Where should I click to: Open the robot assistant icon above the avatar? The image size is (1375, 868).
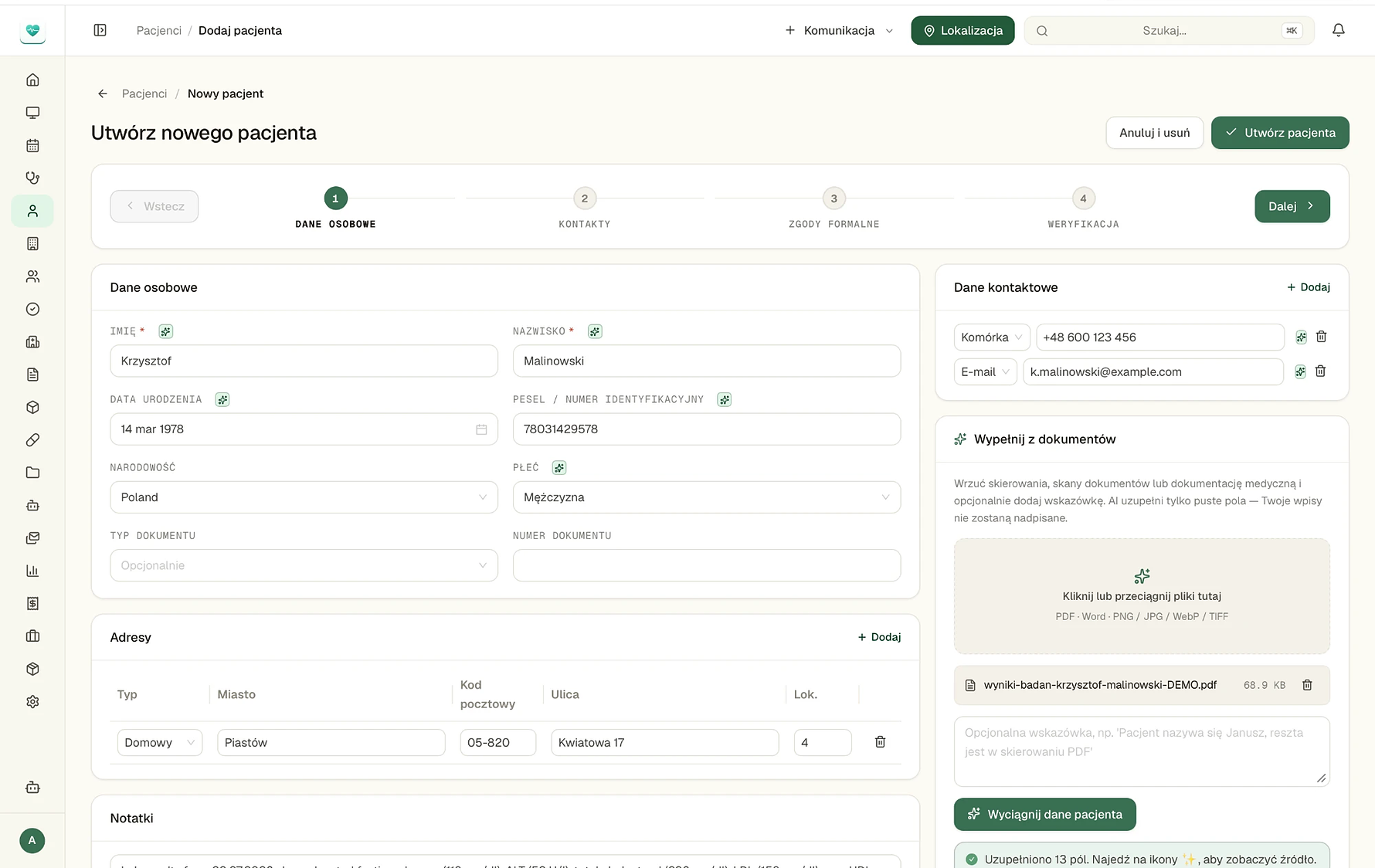(x=32, y=788)
